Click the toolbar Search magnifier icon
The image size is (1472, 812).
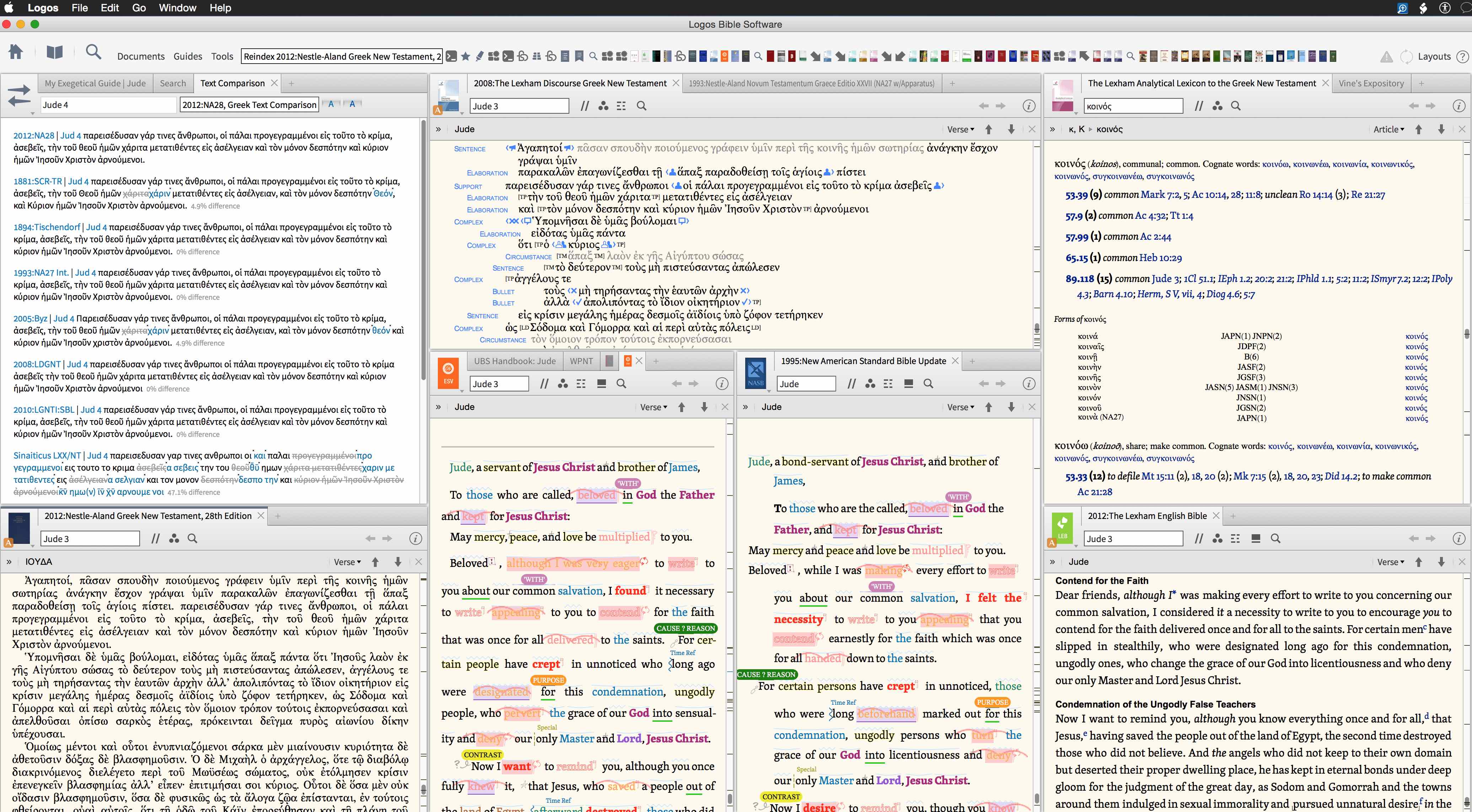pos(93,53)
